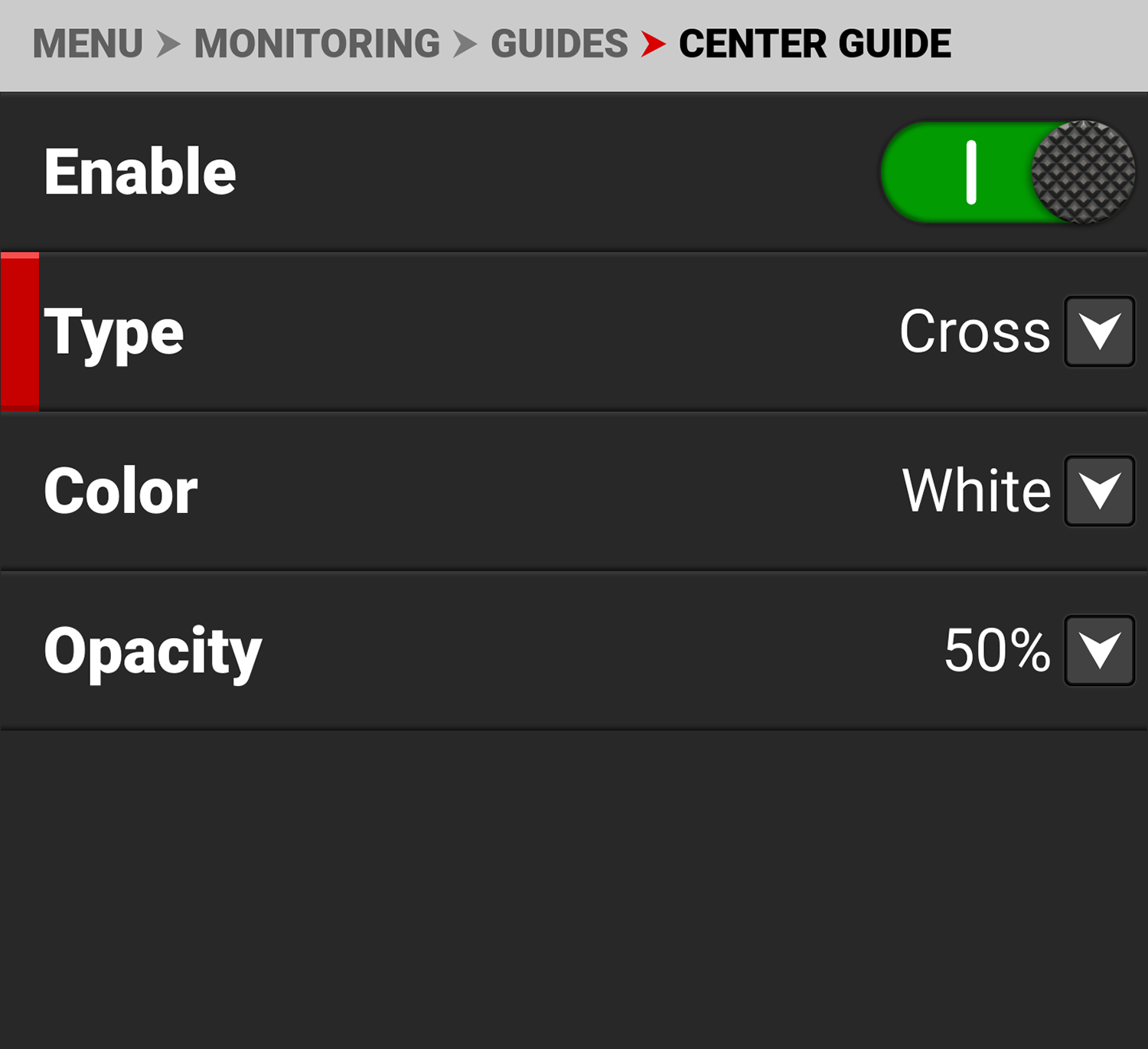
Task: Click the red arrow before CENTER GUIDE
Action: [653, 44]
